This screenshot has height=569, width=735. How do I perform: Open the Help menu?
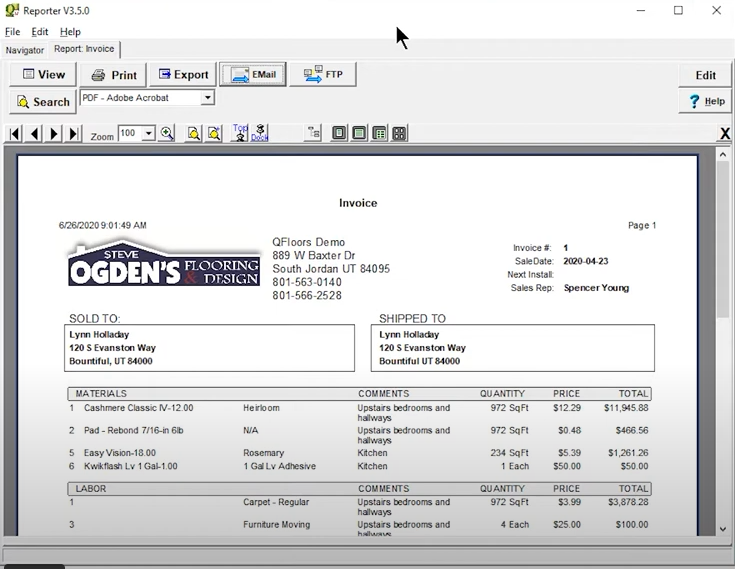click(x=70, y=32)
